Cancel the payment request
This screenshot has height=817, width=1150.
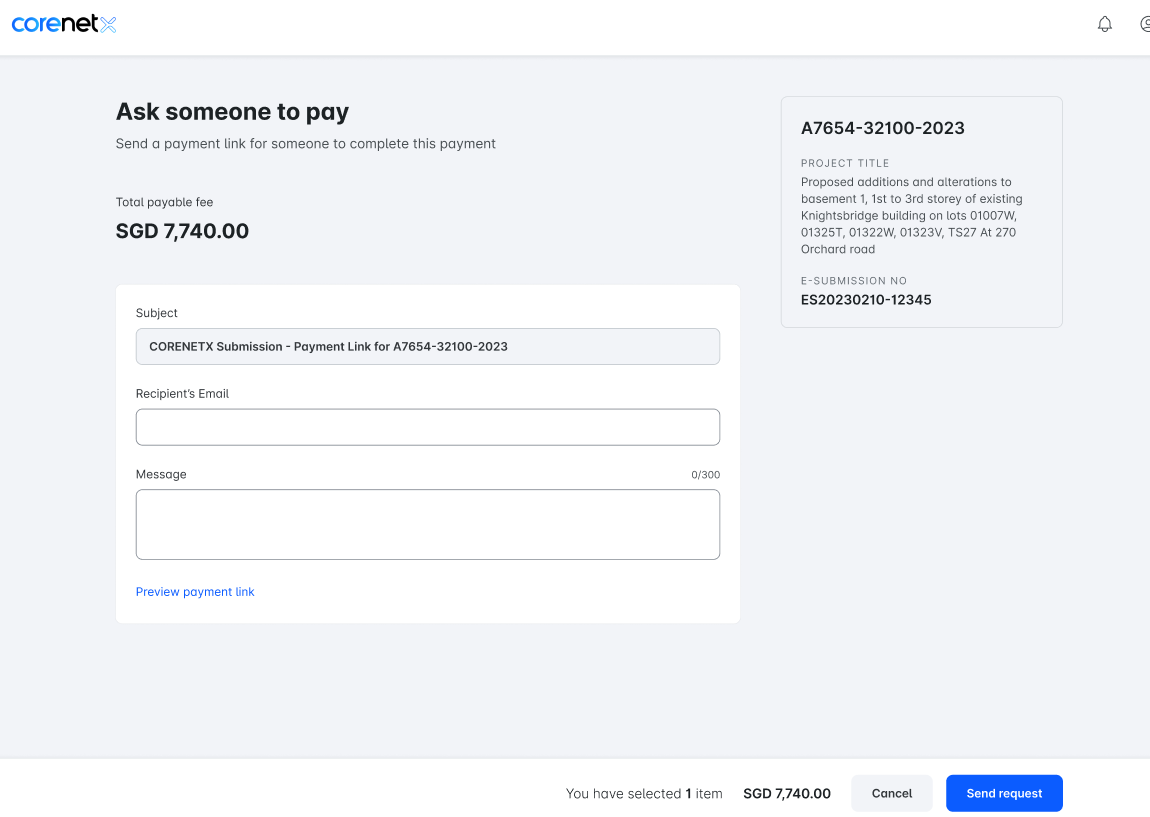pos(891,793)
